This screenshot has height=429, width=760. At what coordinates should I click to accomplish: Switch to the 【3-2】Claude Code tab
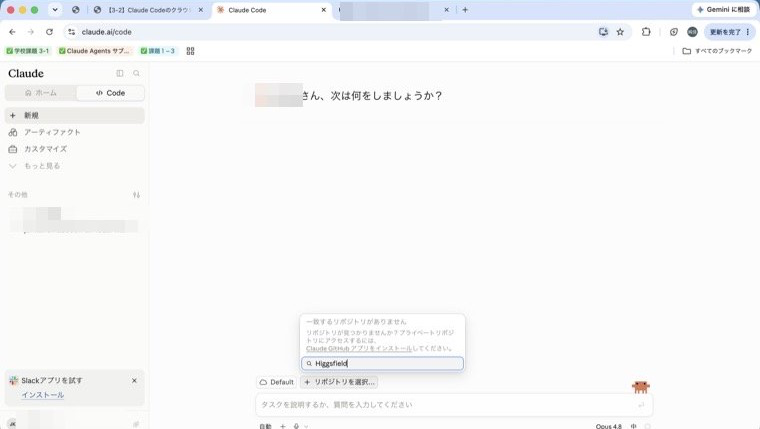click(148, 10)
